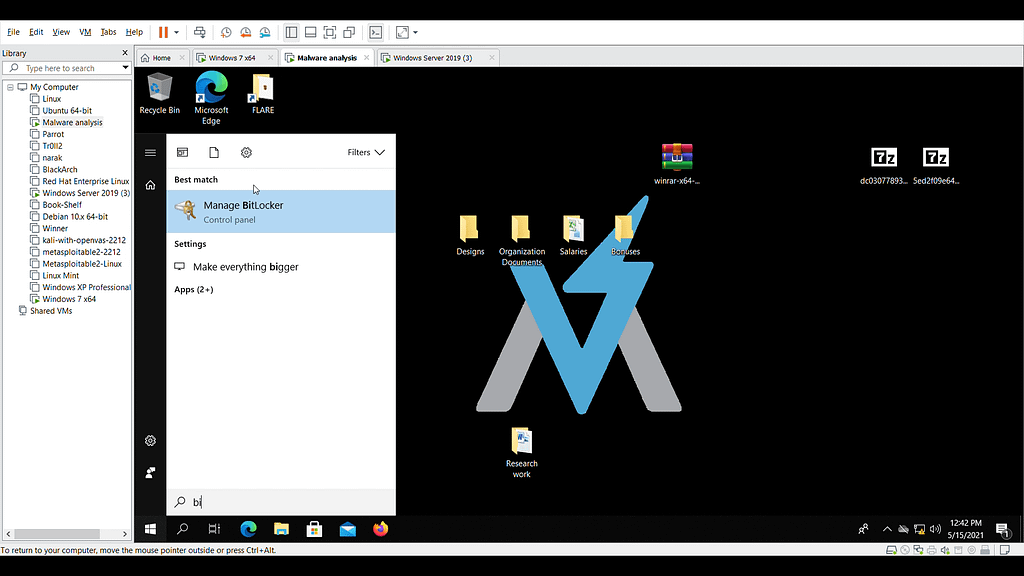
Task: Open the Filters dropdown
Action: (x=366, y=152)
